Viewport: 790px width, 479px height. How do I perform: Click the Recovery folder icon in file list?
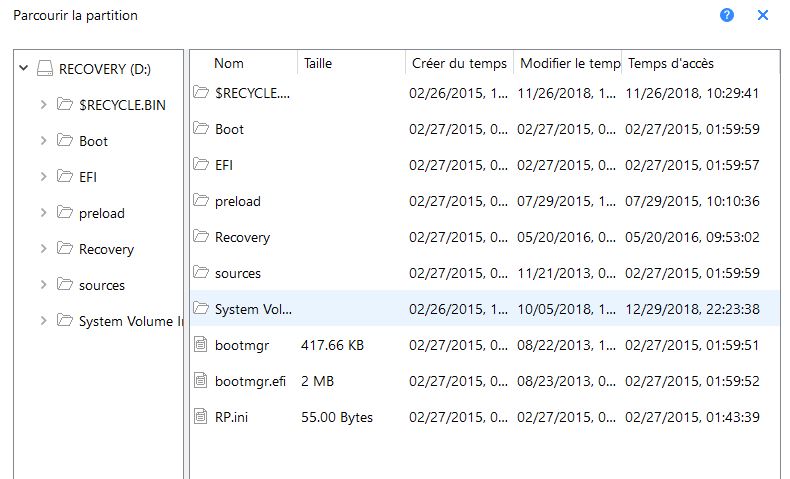[201, 236]
